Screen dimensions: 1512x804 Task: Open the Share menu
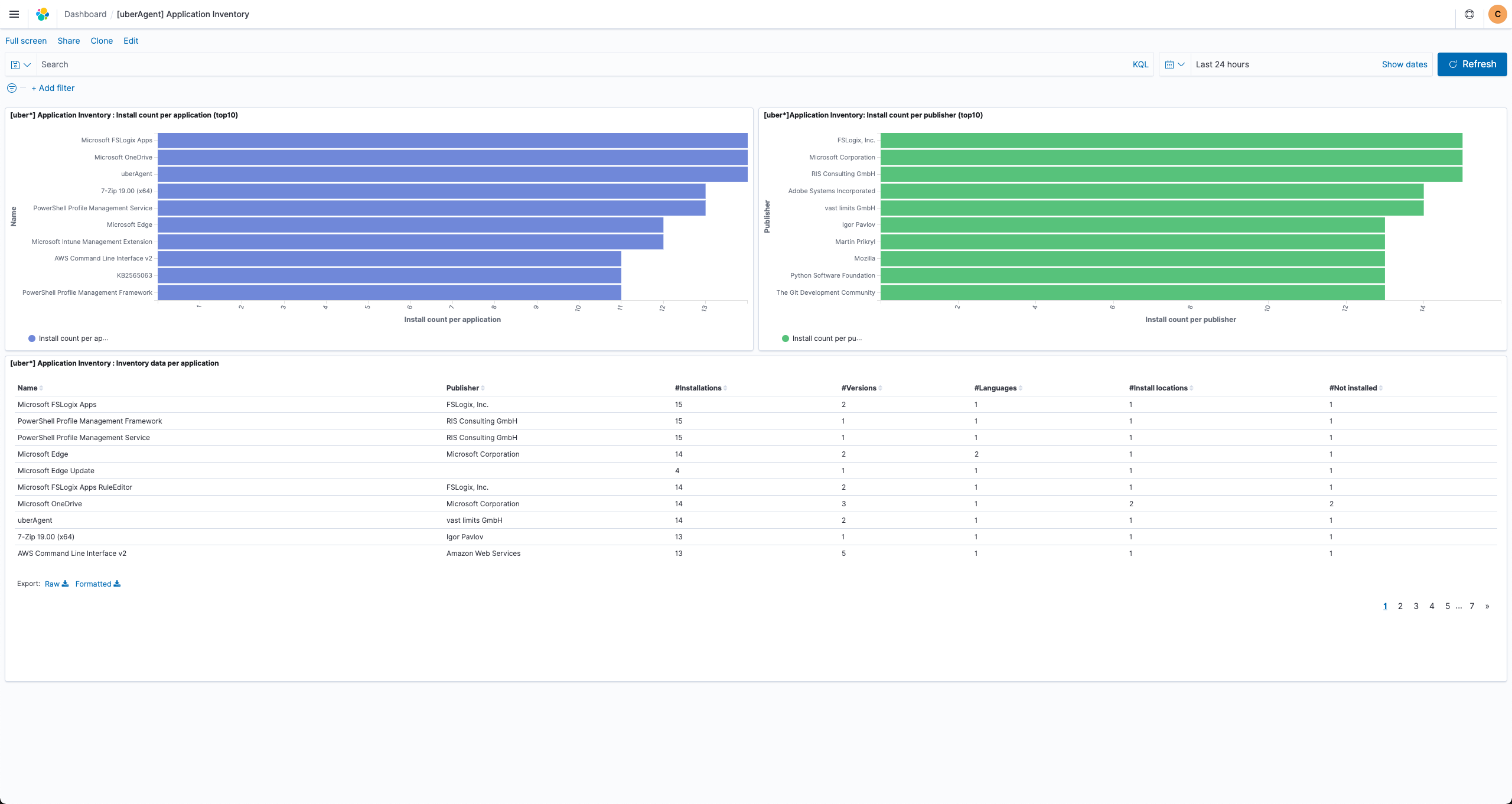coord(69,41)
